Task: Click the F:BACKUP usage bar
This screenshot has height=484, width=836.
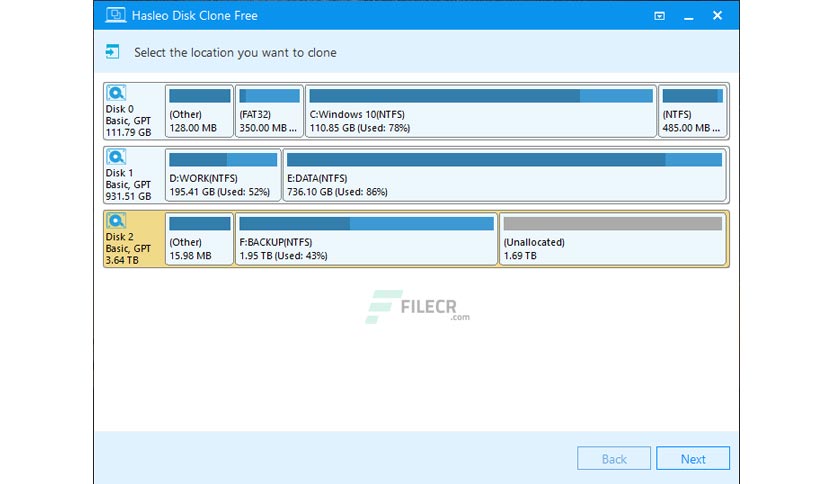Action: (x=366, y=223)
